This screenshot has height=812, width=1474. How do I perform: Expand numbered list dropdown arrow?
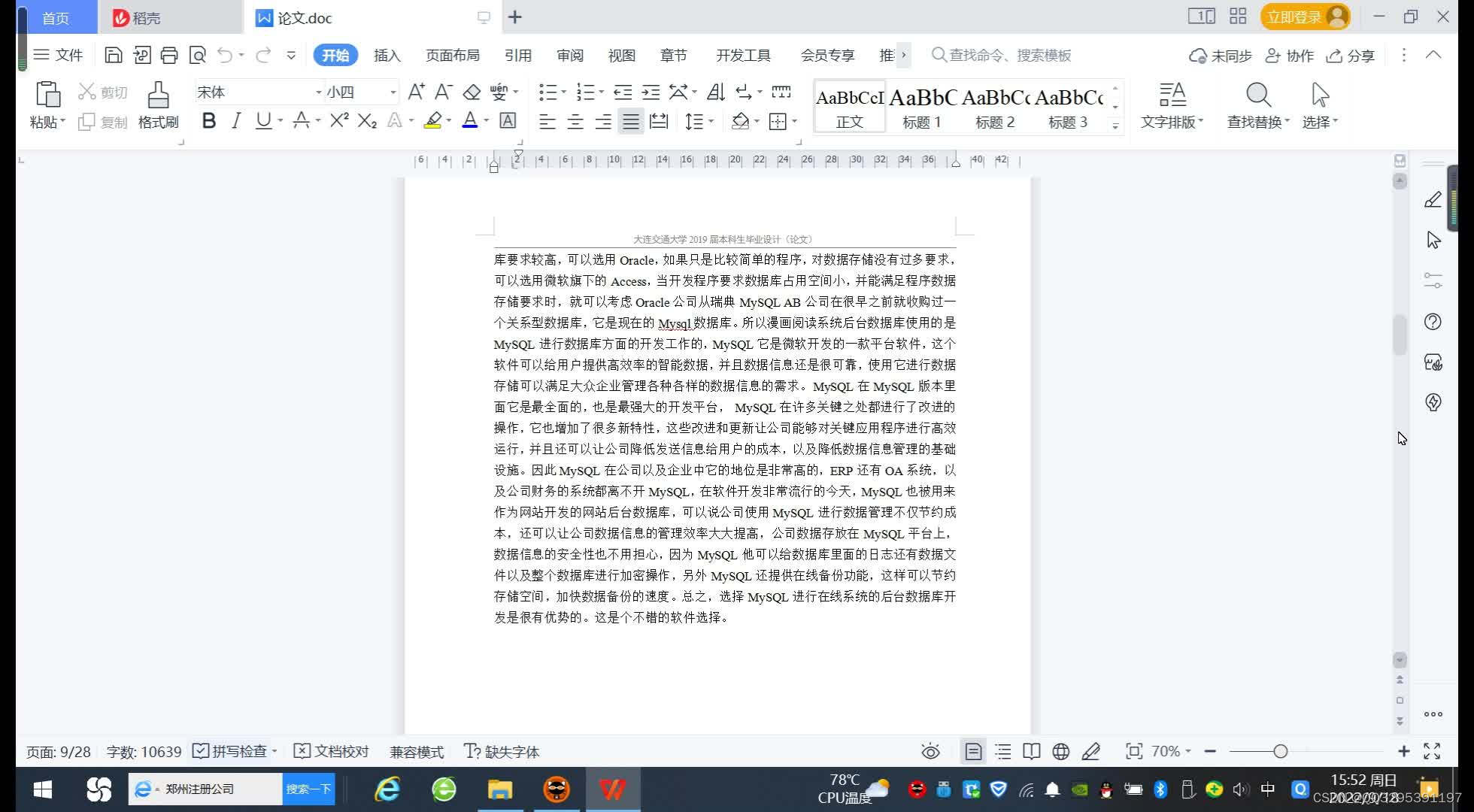[601, 92]
